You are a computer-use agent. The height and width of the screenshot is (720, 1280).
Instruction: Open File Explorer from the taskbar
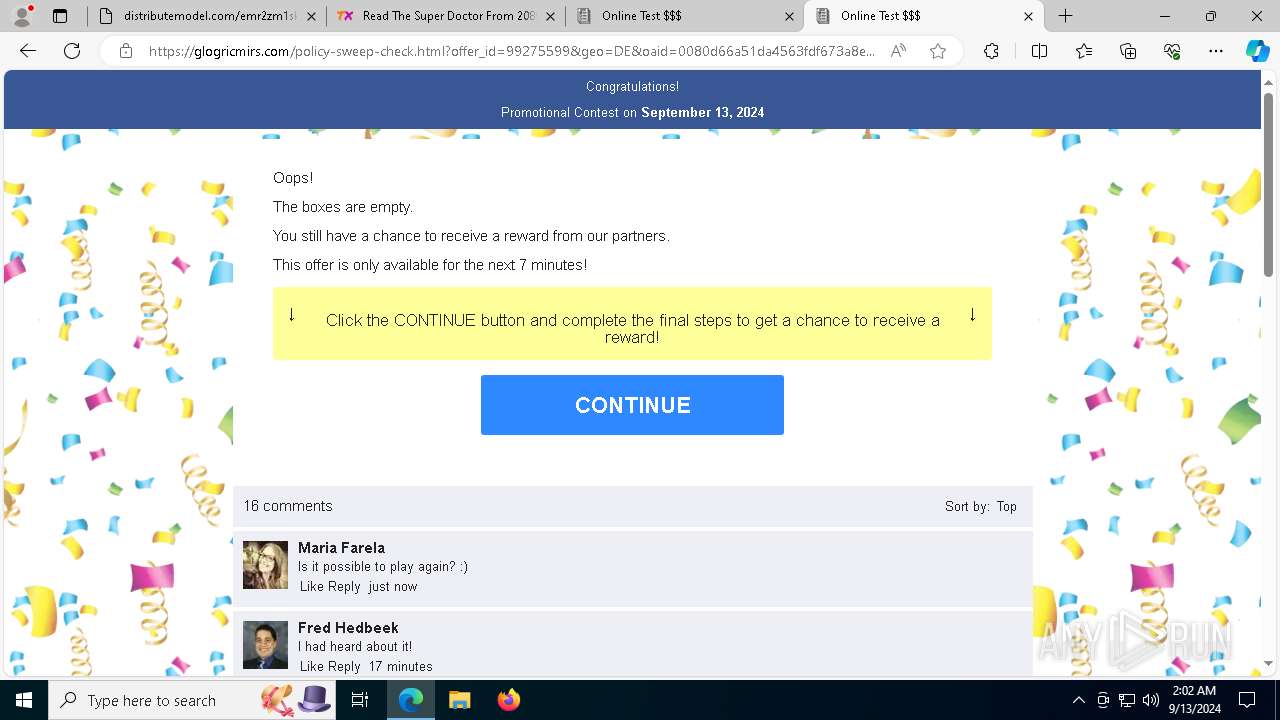(459, 700)
